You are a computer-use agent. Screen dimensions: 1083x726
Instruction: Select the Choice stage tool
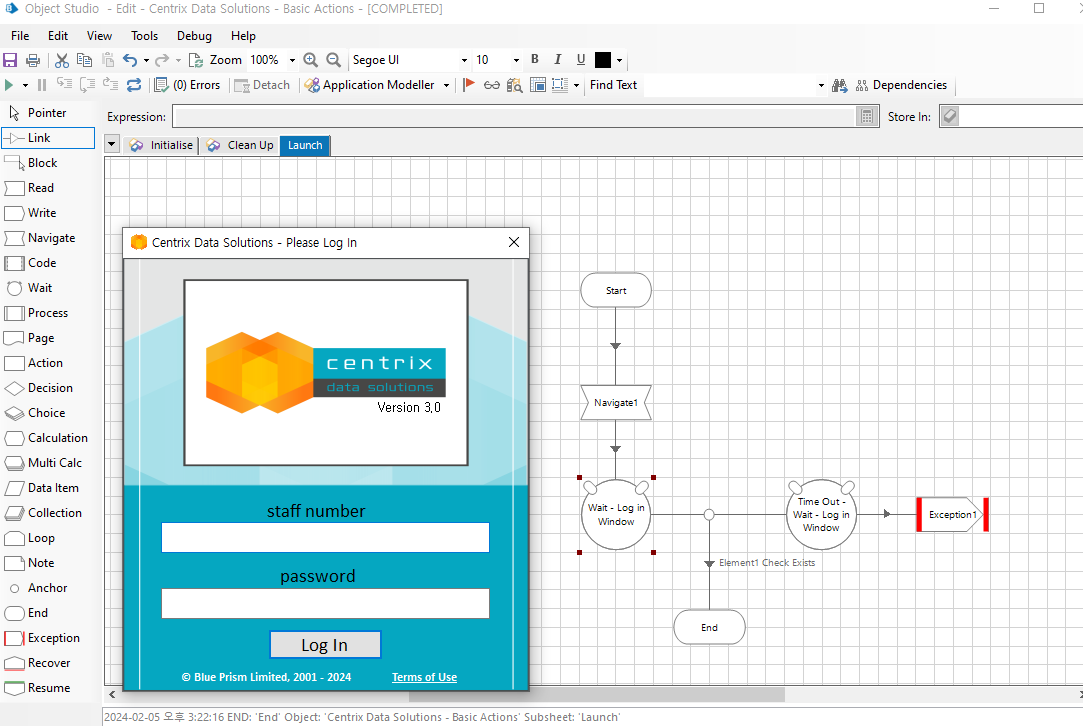(x=48, y=413)
